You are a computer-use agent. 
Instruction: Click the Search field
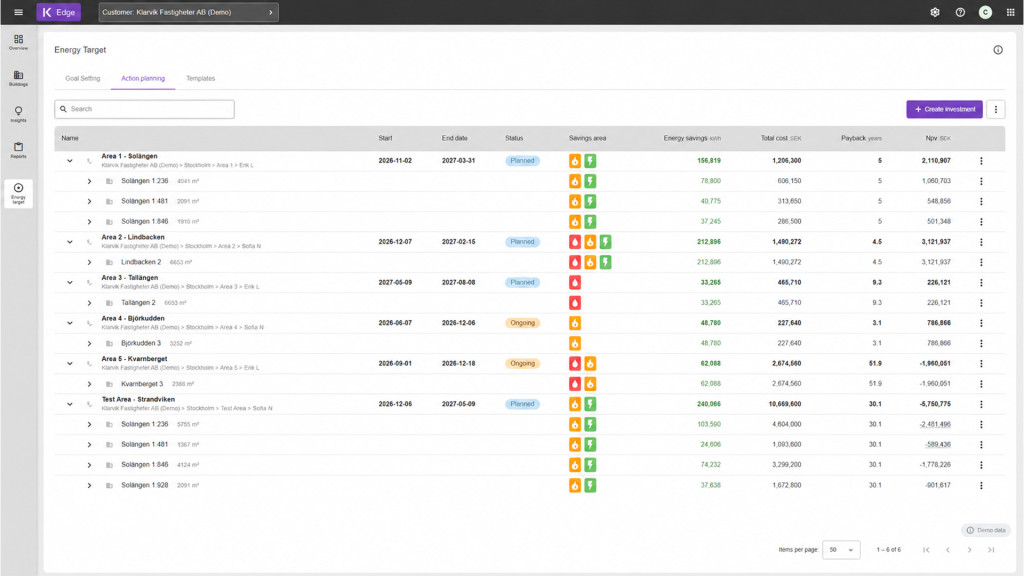[144, 109]
